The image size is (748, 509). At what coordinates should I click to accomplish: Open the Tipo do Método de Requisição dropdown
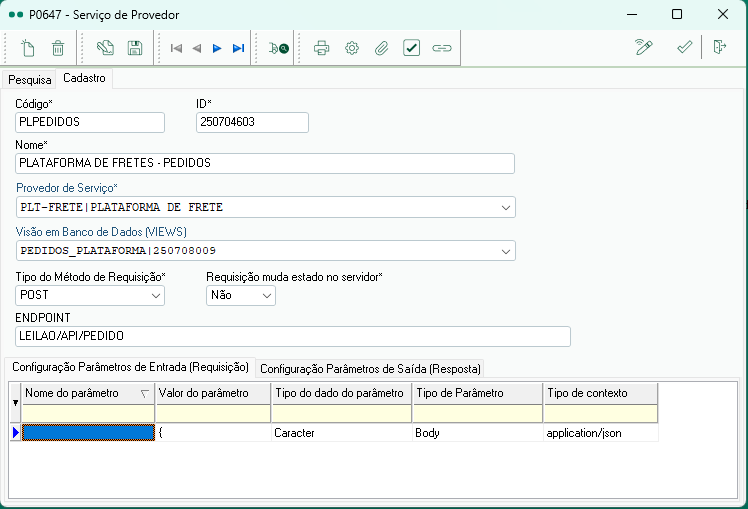156,295
